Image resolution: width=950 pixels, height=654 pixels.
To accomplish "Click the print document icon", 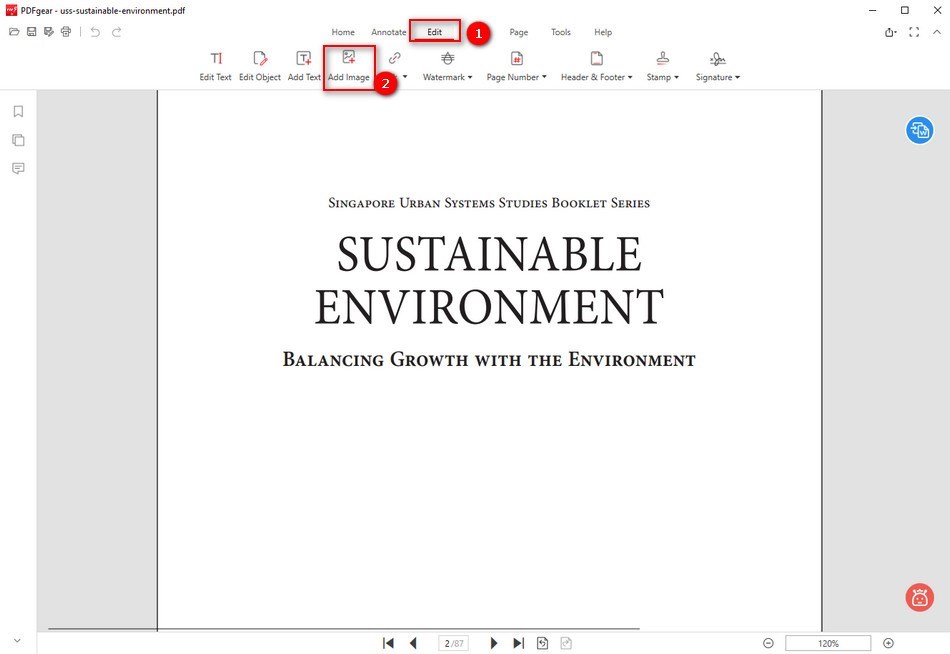I will point(66,31).
